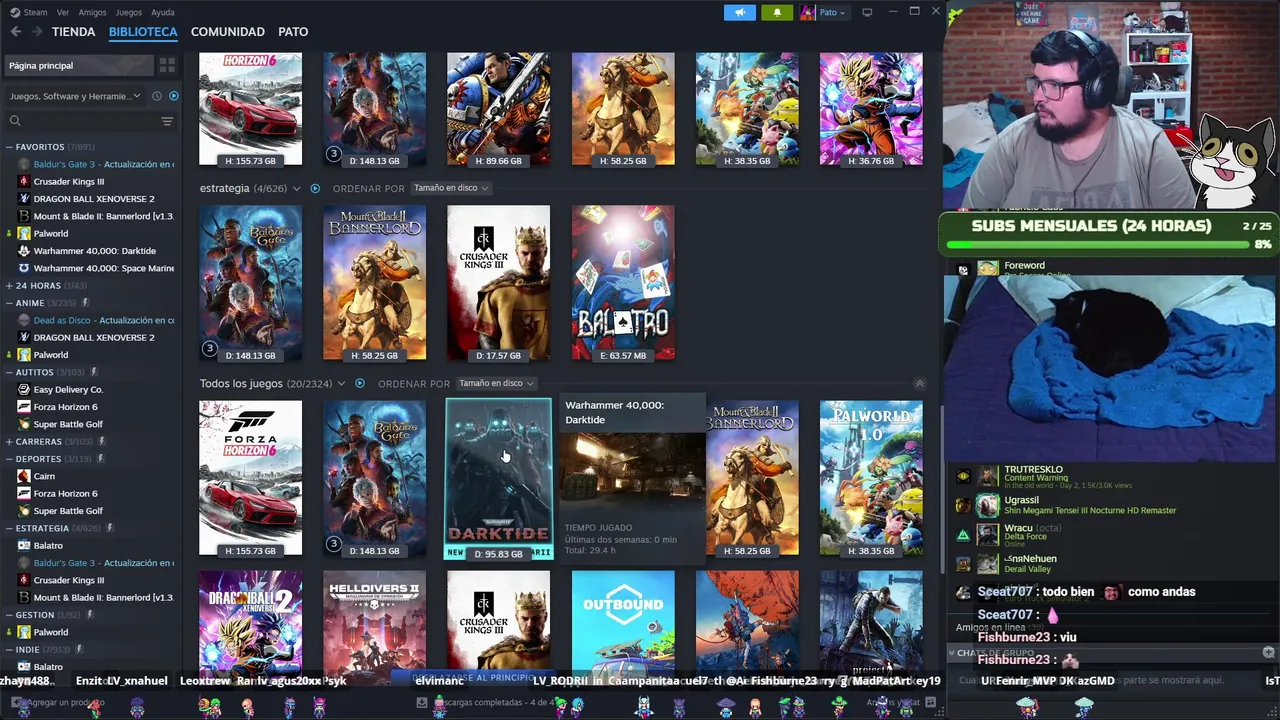
Task: Collapse the DEPORTES collection
Action: point(9,459)
